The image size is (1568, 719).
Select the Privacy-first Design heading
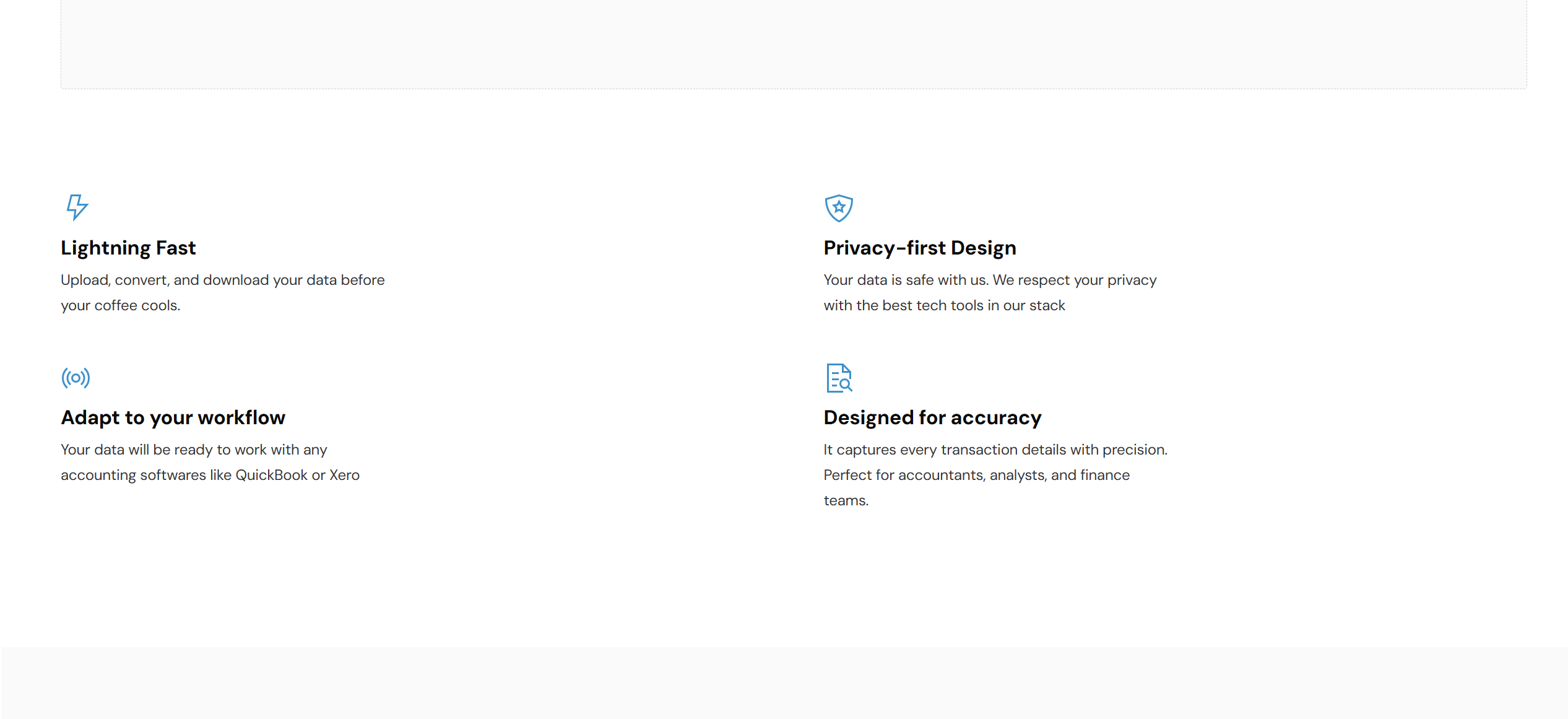tap(919, 248)
